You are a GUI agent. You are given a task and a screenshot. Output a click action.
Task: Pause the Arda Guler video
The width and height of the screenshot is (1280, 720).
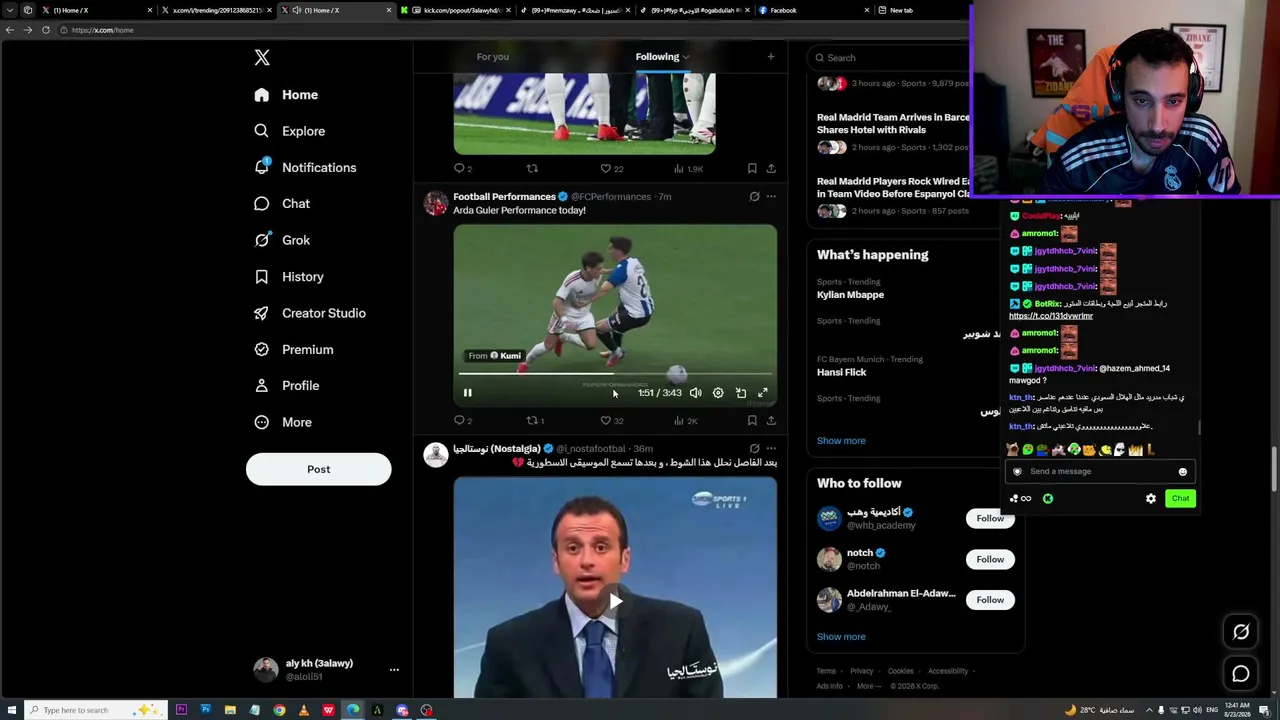coord(467,393)
